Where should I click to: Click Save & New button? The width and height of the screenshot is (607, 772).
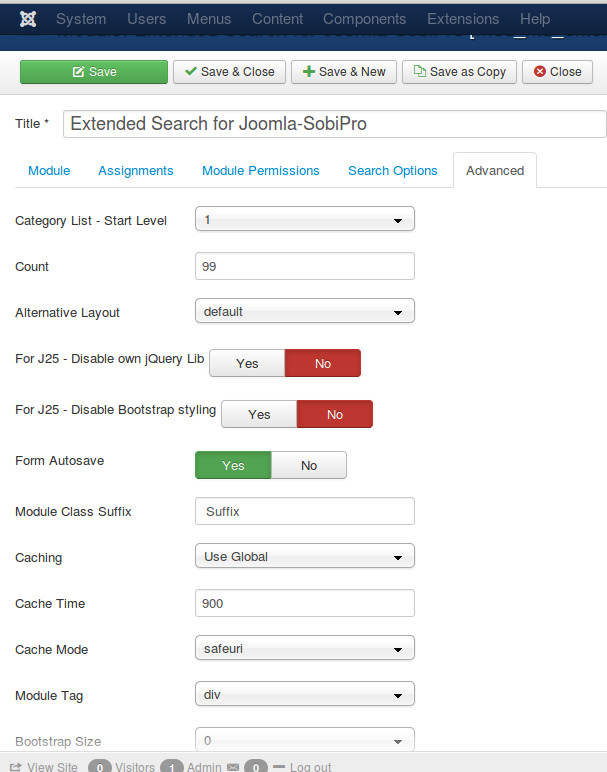344,72
